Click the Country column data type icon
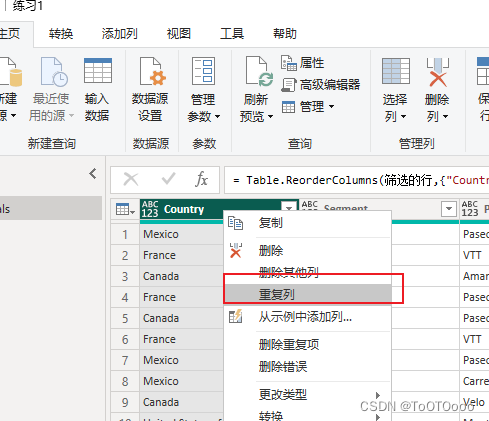Screen dimensions: 489x421 pos(150,209)
